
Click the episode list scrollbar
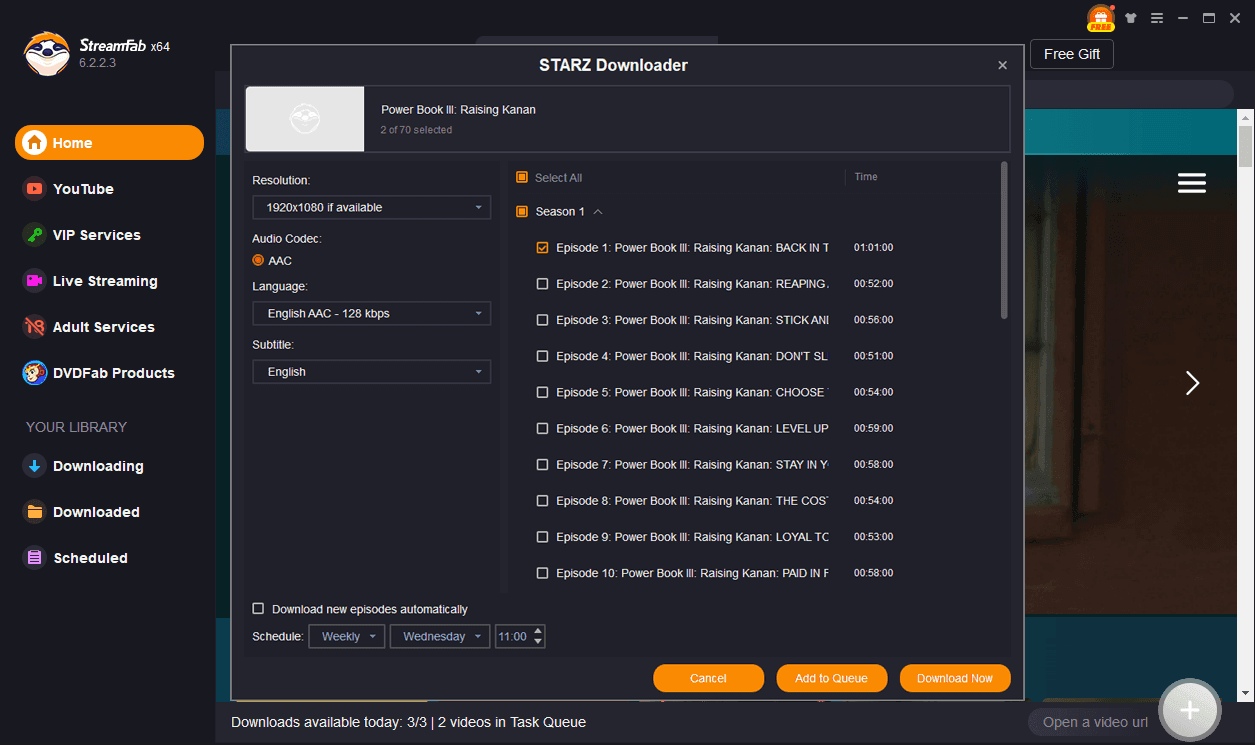pos(1004,241)
